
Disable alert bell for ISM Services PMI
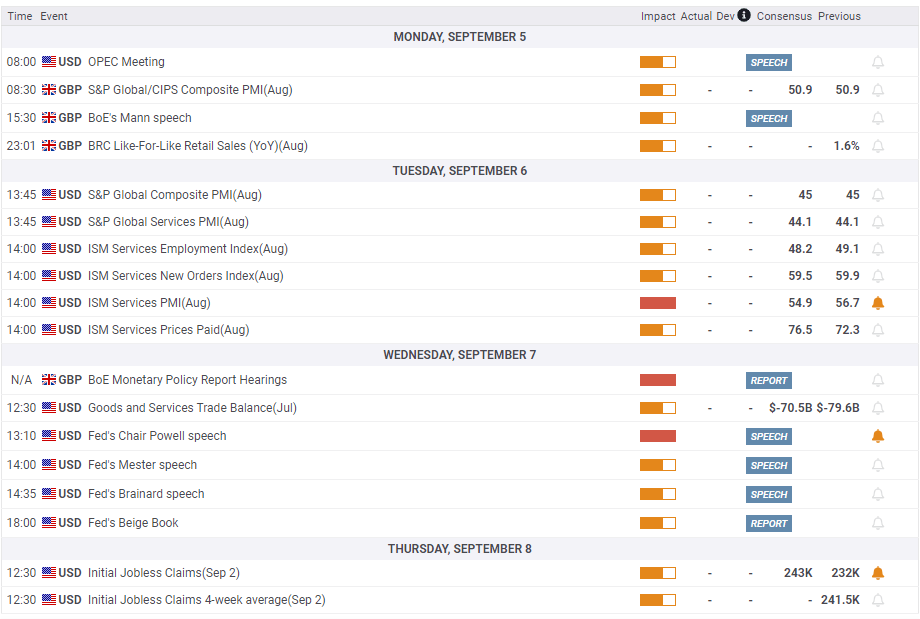click(878, 303)
